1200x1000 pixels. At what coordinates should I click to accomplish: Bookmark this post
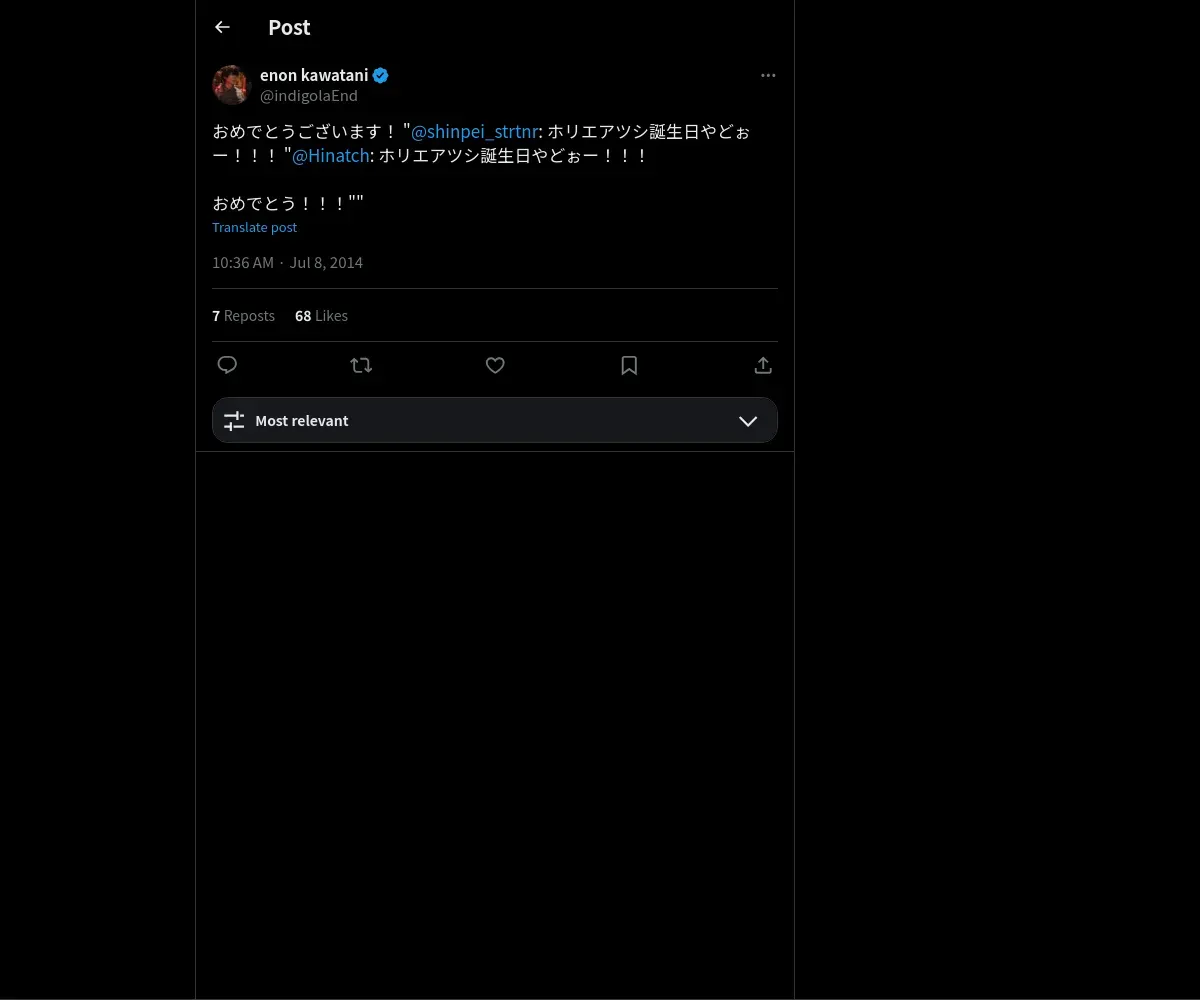click(x=629, y=365)
